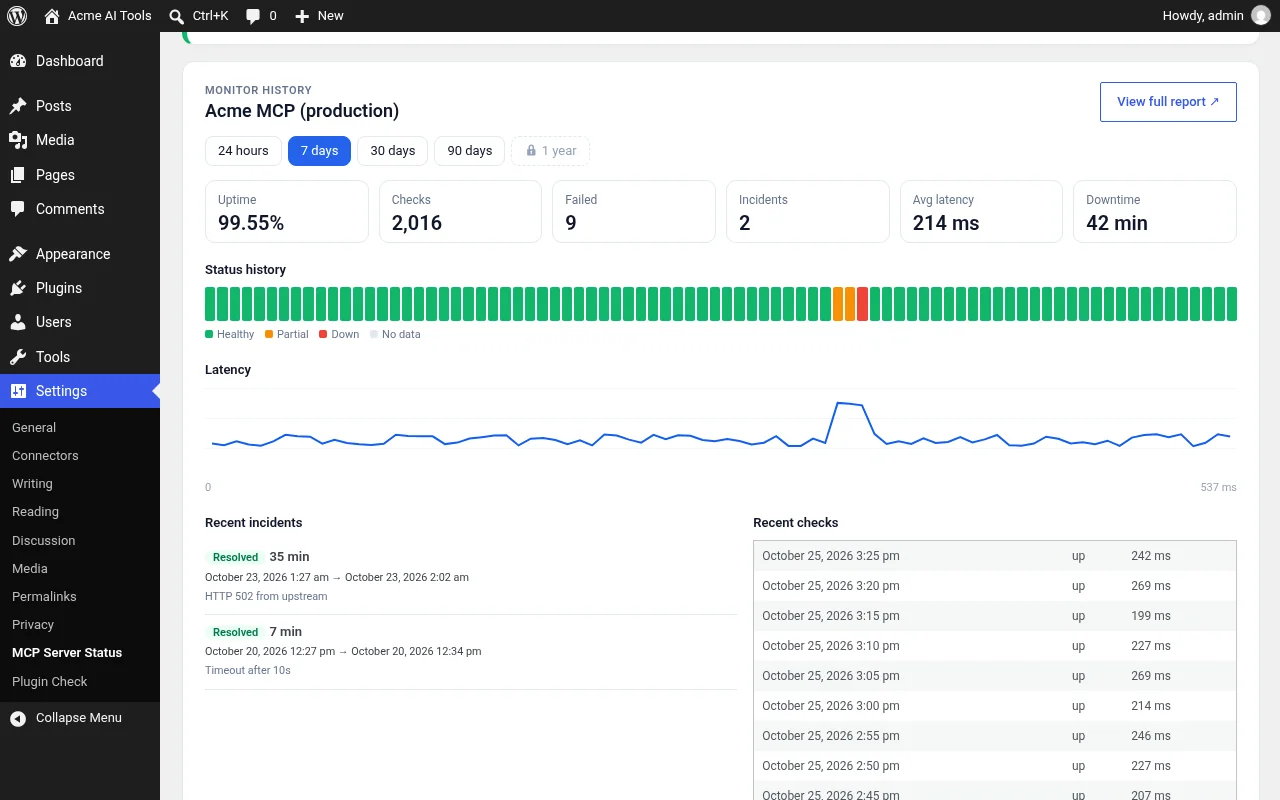The height and width of the screenshot is (800, 1280).
Task: Switch to the 90 days range
Action: pos(469,151)
